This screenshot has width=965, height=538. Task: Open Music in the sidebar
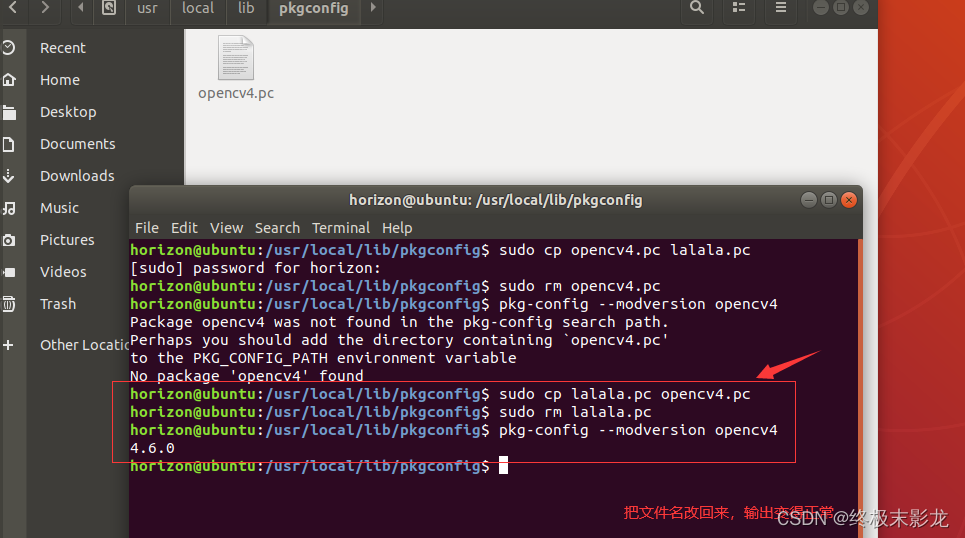pos(60,208)
